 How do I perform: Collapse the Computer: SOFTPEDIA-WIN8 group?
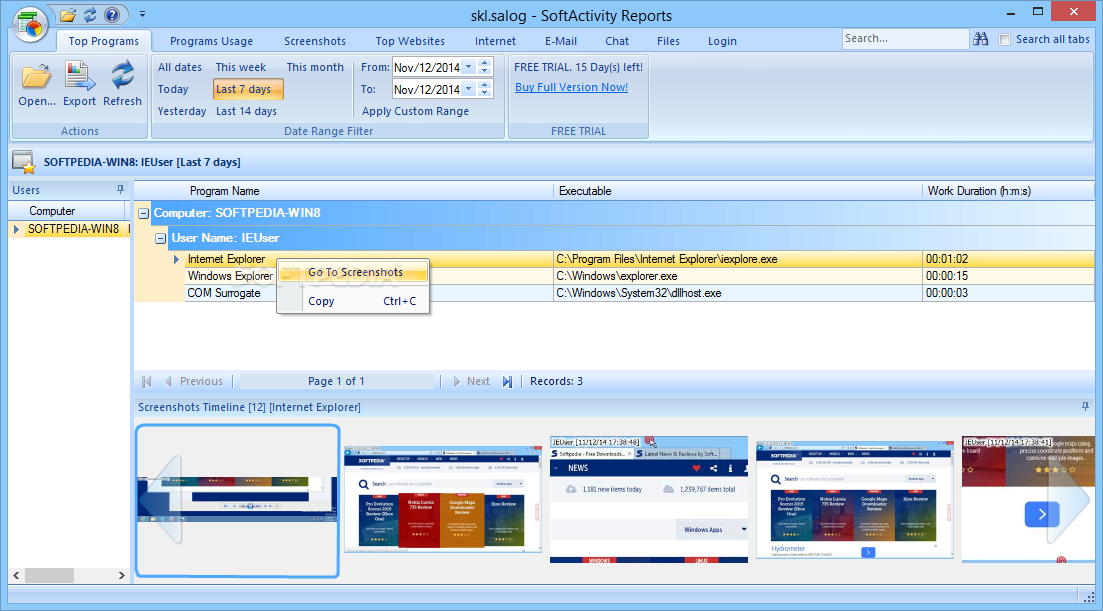pos(144,213)
